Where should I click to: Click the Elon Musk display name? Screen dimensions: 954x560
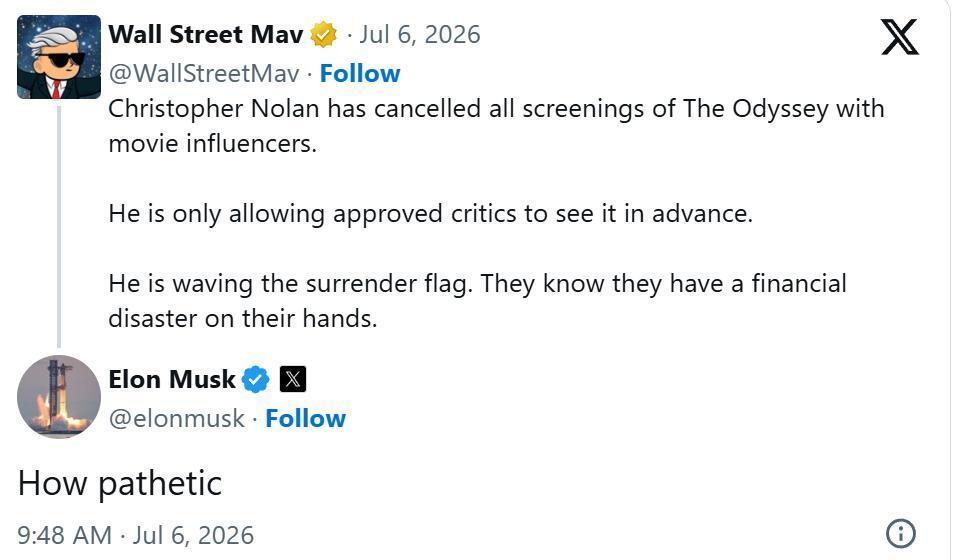point(172,380)
